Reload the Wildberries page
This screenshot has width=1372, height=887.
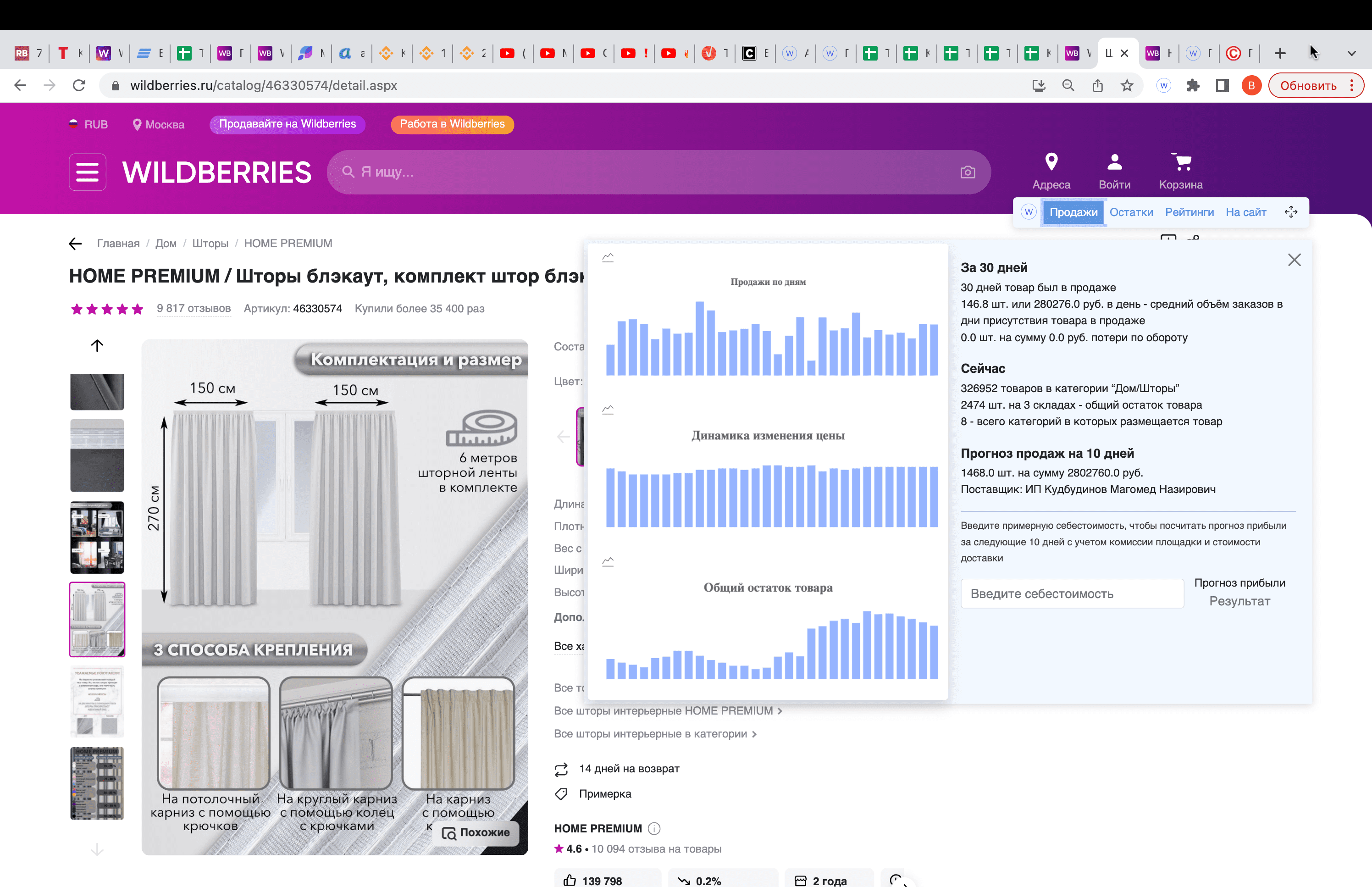[79, 85]
